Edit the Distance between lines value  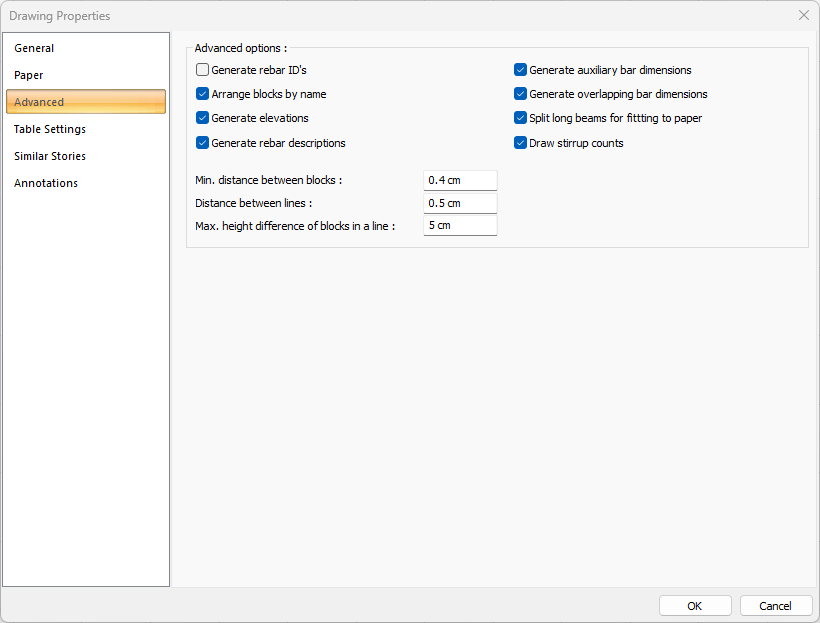tap(460, 203)
